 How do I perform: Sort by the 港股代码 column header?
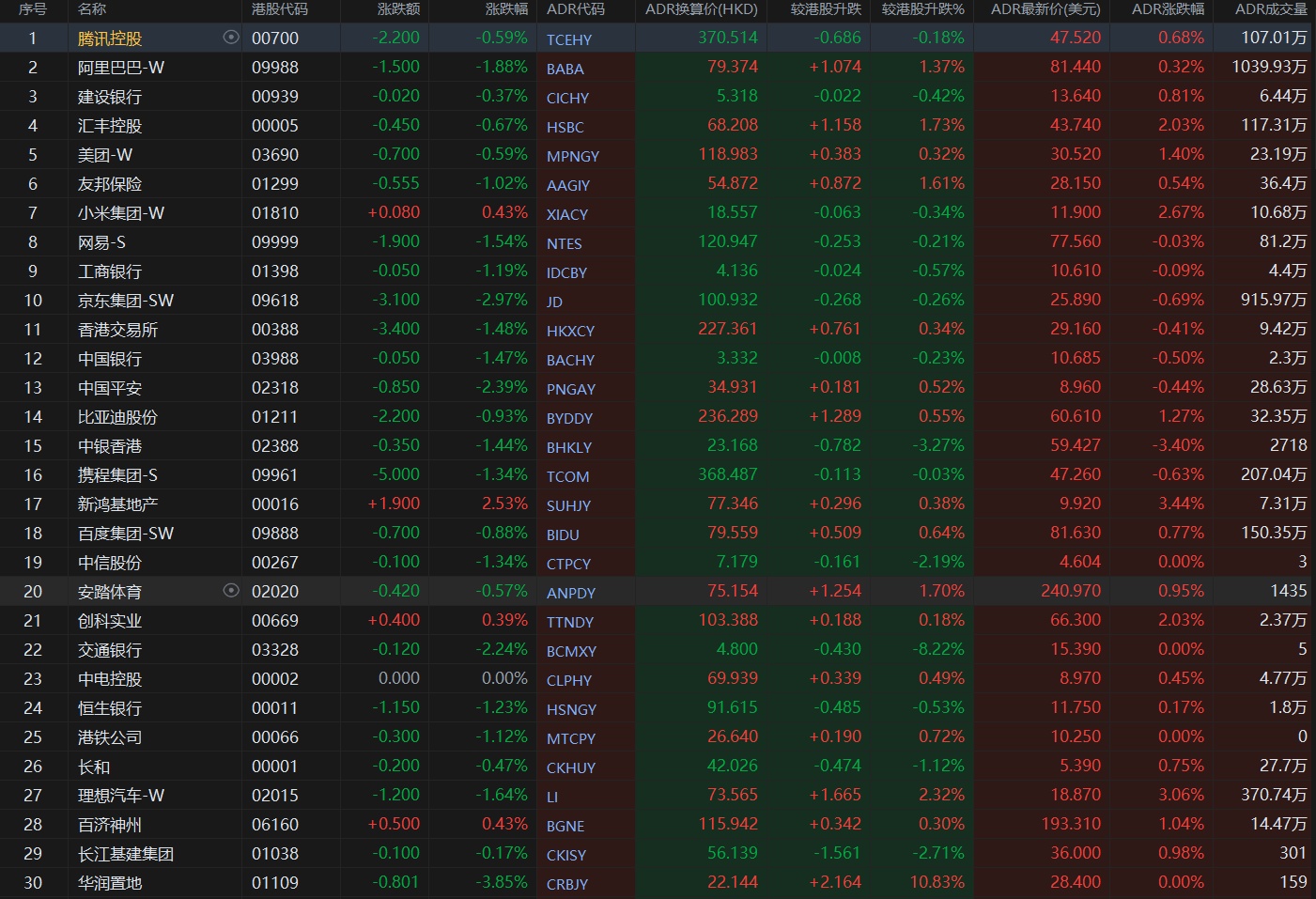(280, 9)
